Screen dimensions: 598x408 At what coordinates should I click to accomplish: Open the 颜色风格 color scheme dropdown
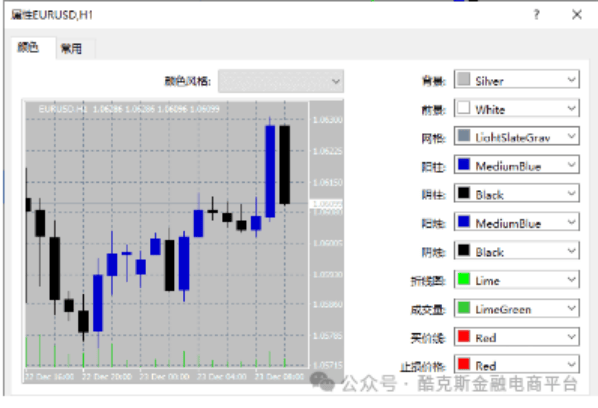coord(281,81)
